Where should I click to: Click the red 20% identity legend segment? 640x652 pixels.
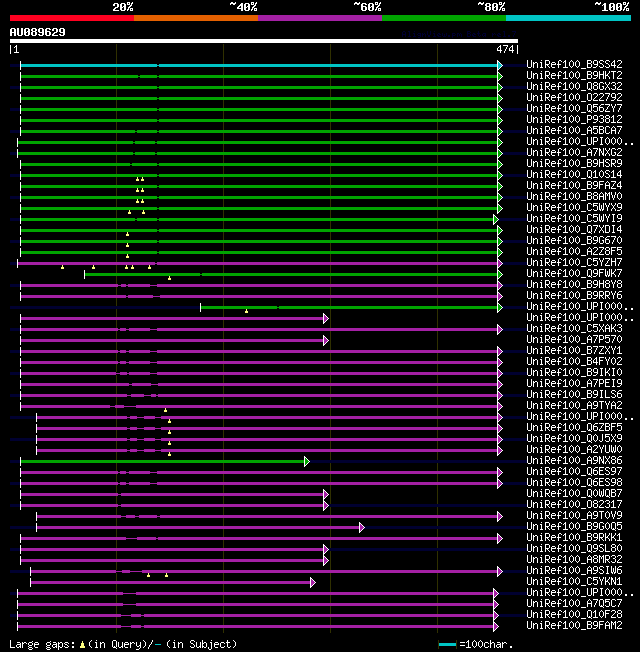(72, 18)
